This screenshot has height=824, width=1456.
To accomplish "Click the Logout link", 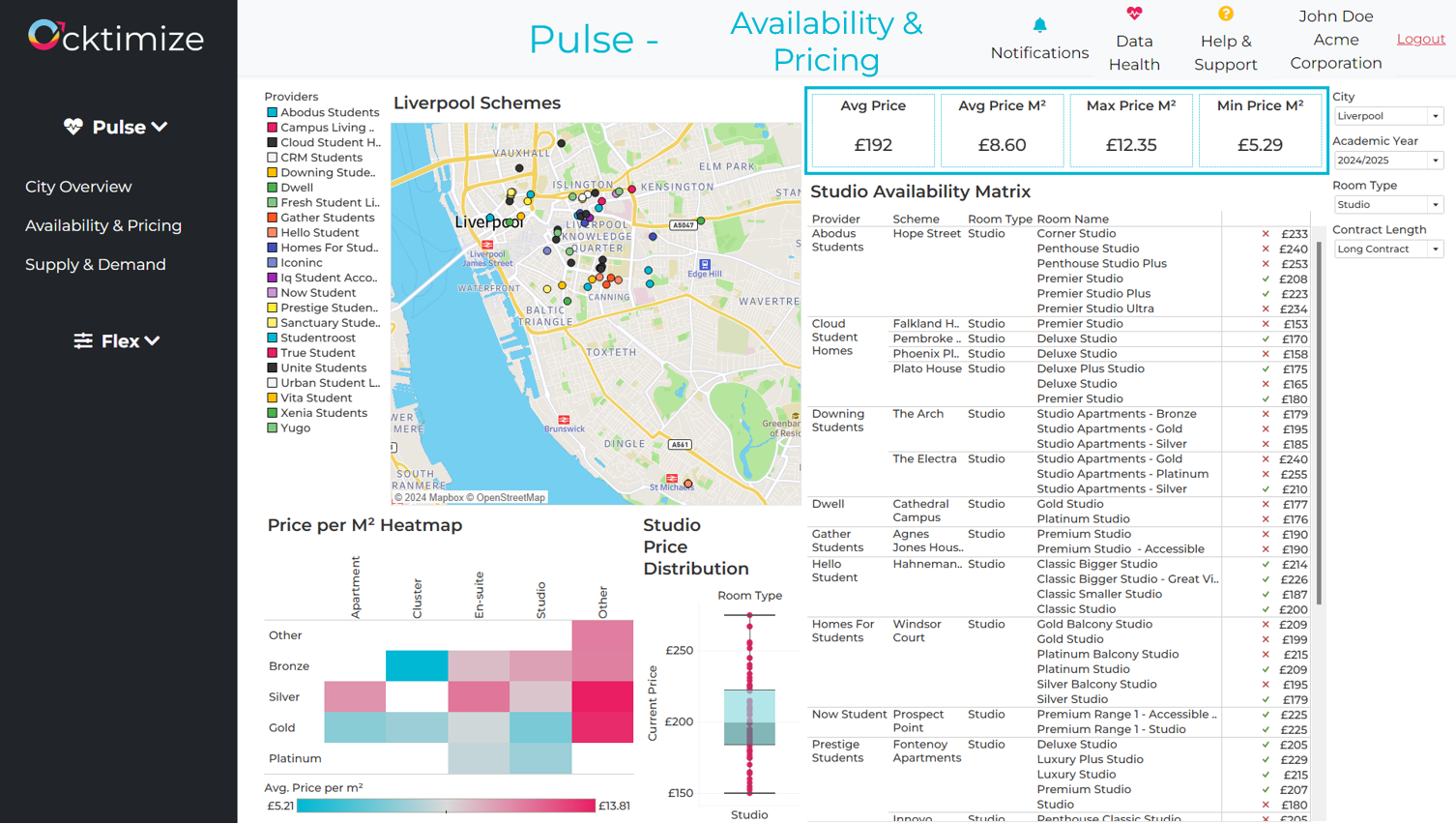I will pyautogui.click(x=1420, y=39).
